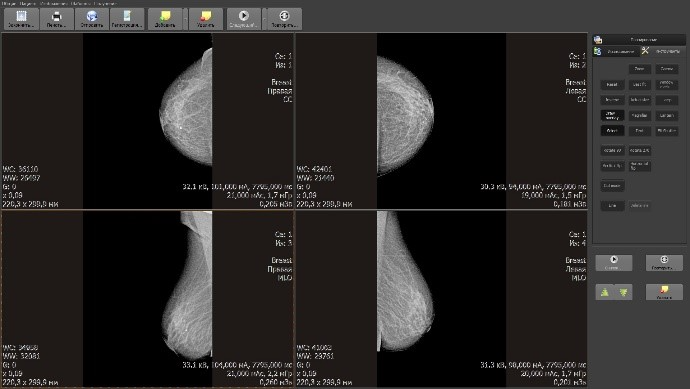
Task: Click the Next play-arrow toolbar button
Action: pos(244,19)
